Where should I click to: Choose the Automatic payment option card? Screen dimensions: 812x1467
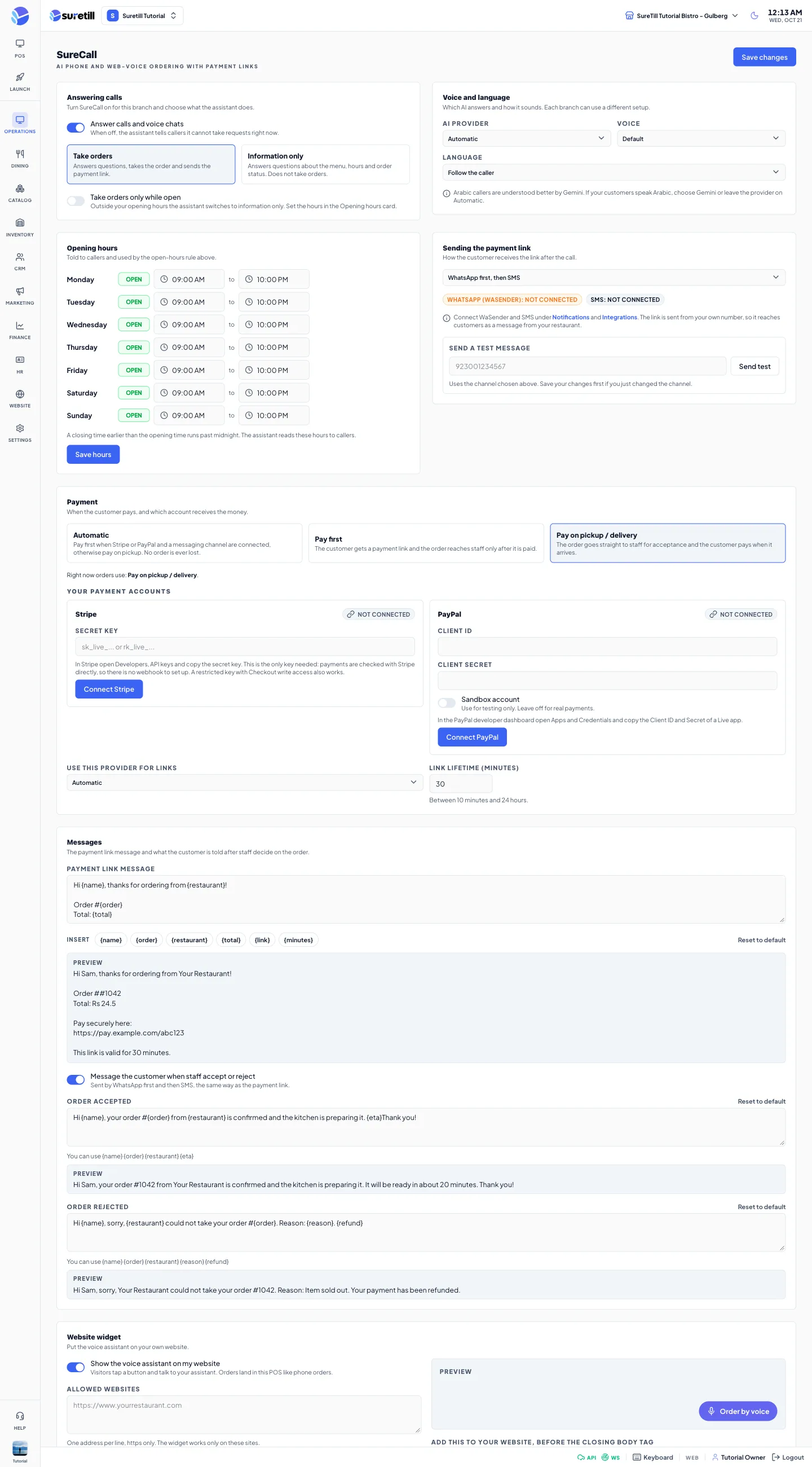pos(184,543)
